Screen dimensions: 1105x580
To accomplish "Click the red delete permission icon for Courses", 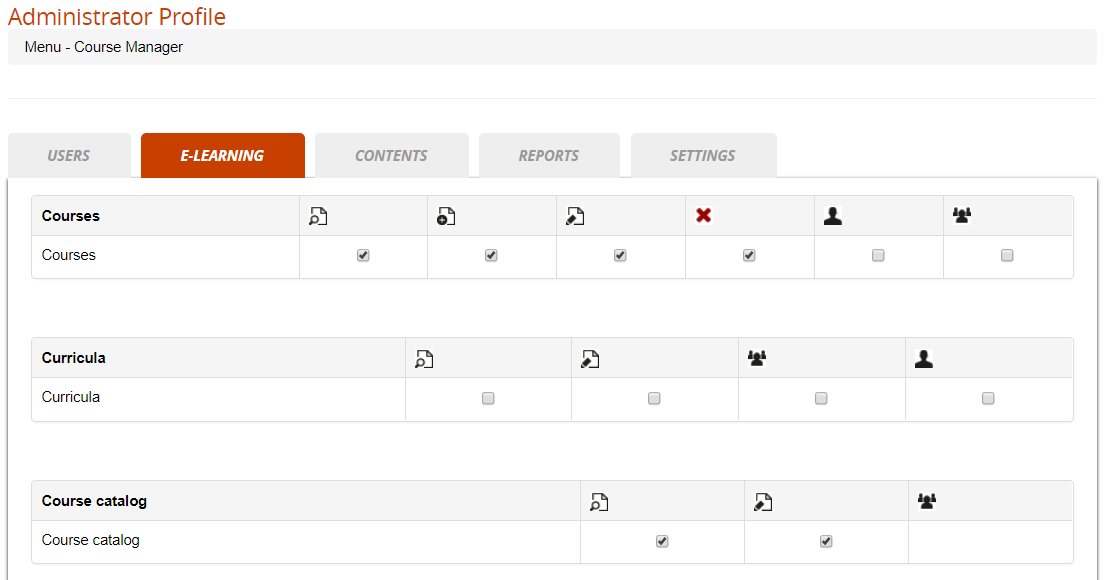I will (x=703, y=215).
